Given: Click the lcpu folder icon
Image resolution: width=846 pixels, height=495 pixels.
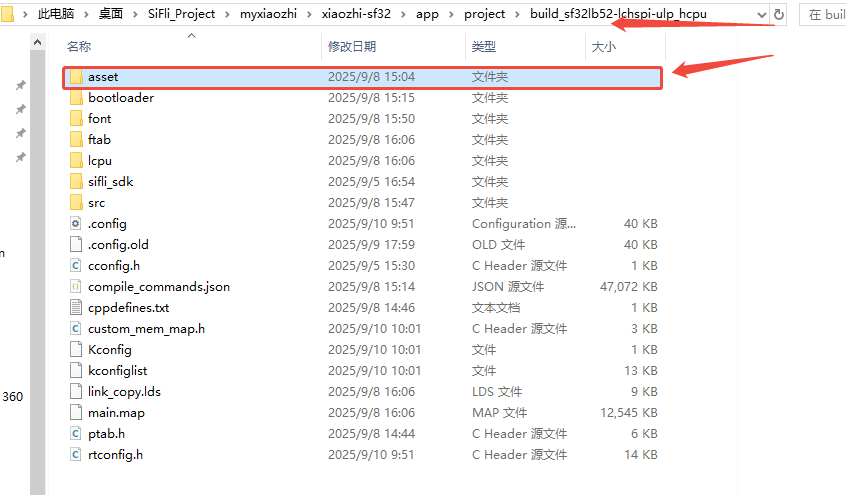Looking at the screenshot, I should pyautogui.click(x=76, y=161).
